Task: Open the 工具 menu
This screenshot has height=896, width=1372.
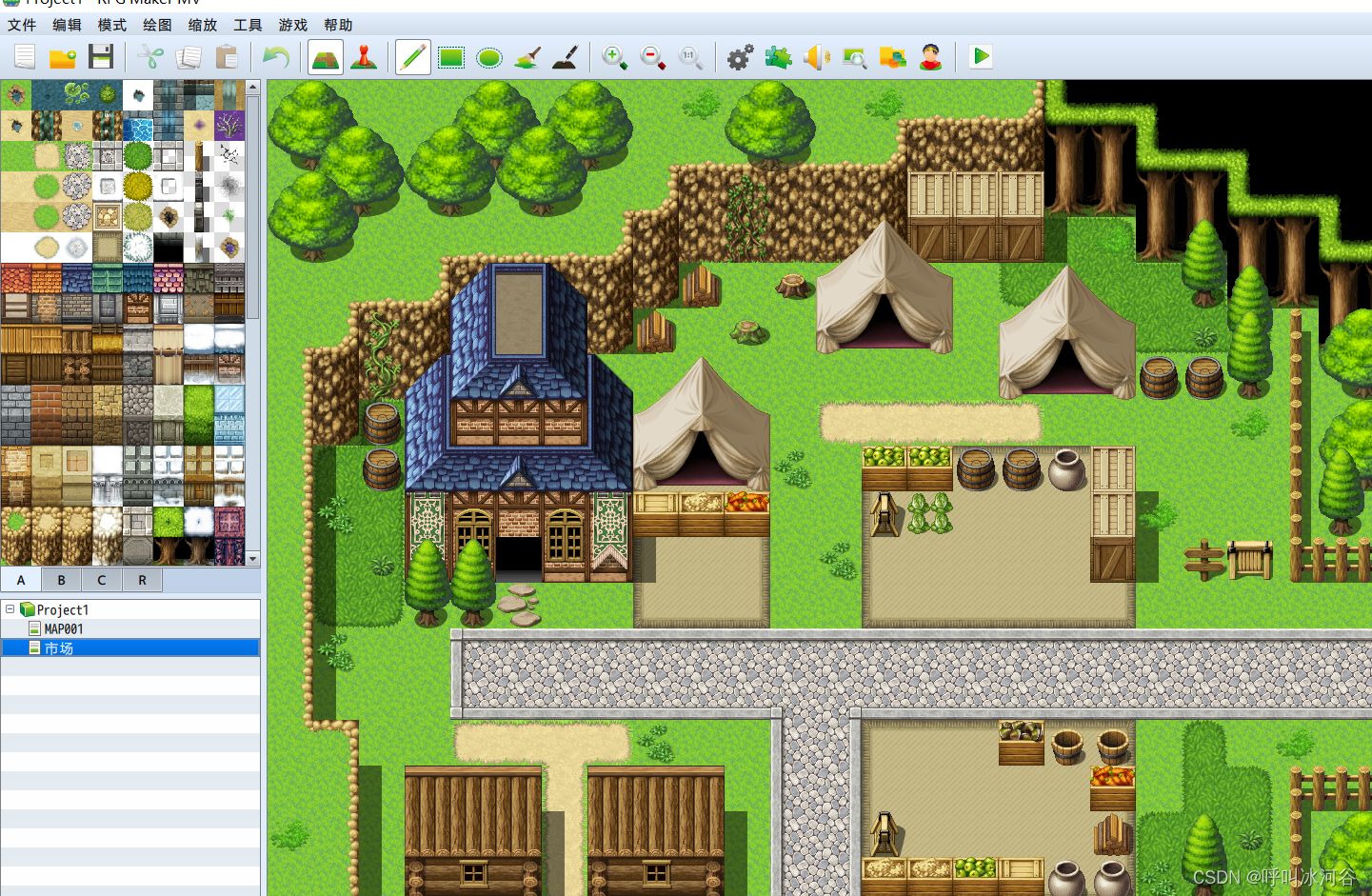Action: coord(248,25)
